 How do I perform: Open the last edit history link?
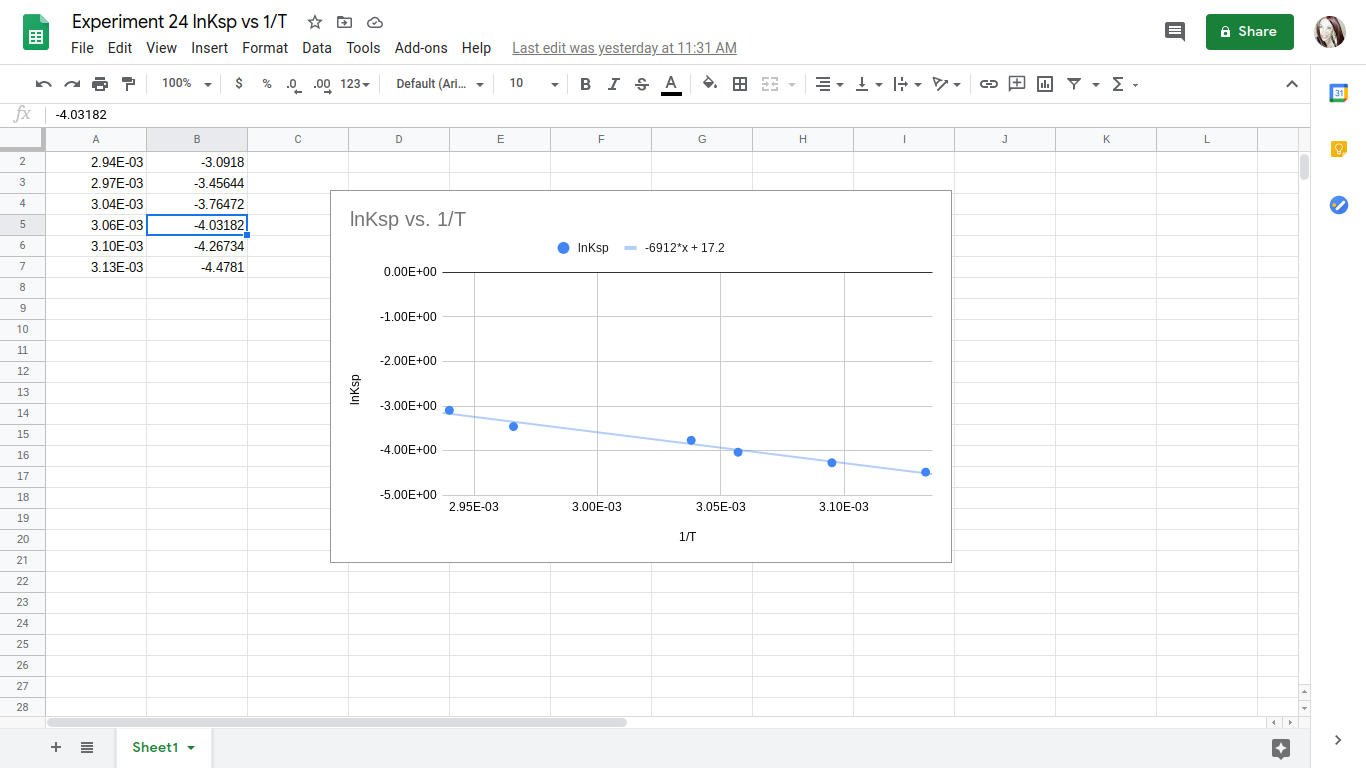624,47
